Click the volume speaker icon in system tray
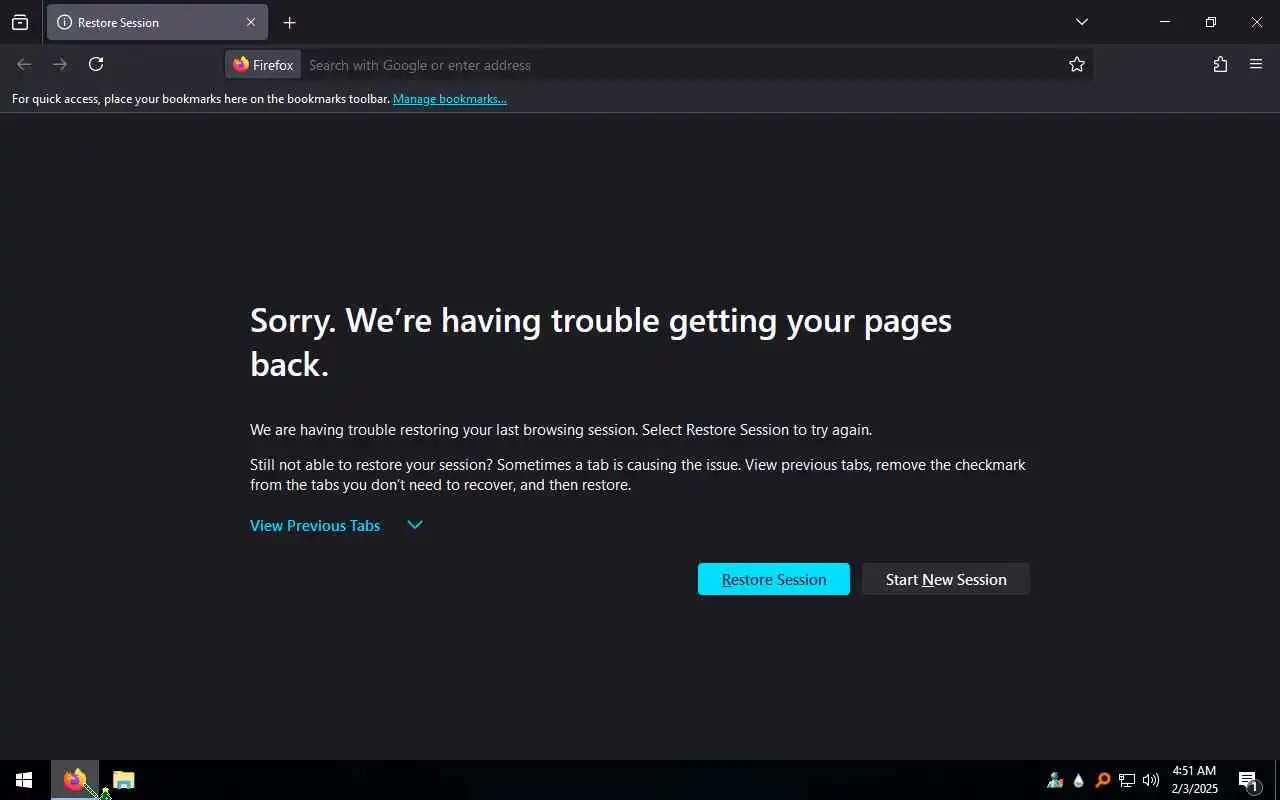This screenshot has width=1280, height=800. [1151, 780]
